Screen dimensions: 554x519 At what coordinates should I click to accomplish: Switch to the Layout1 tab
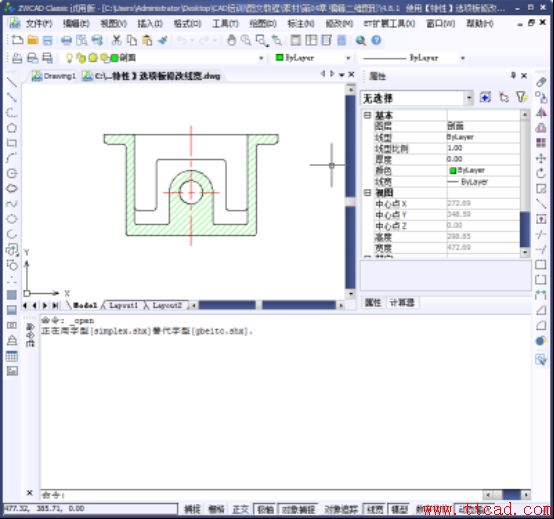123,305
